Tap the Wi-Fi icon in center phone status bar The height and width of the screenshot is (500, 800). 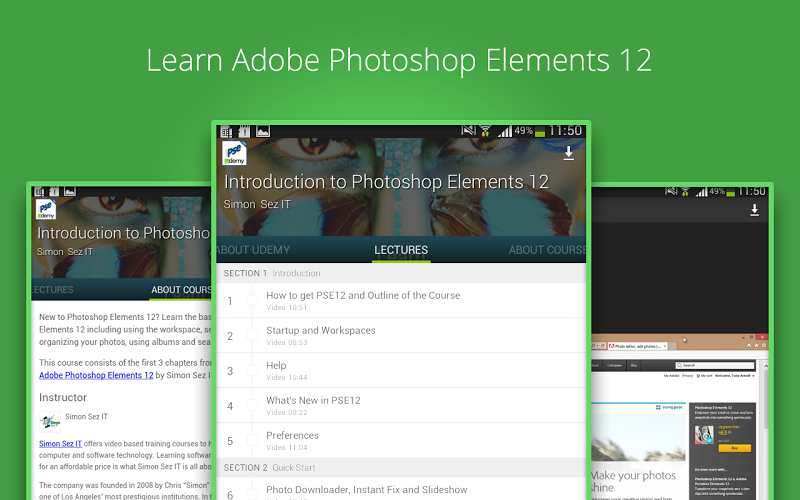pyautogui.click(x=485, y=132)
